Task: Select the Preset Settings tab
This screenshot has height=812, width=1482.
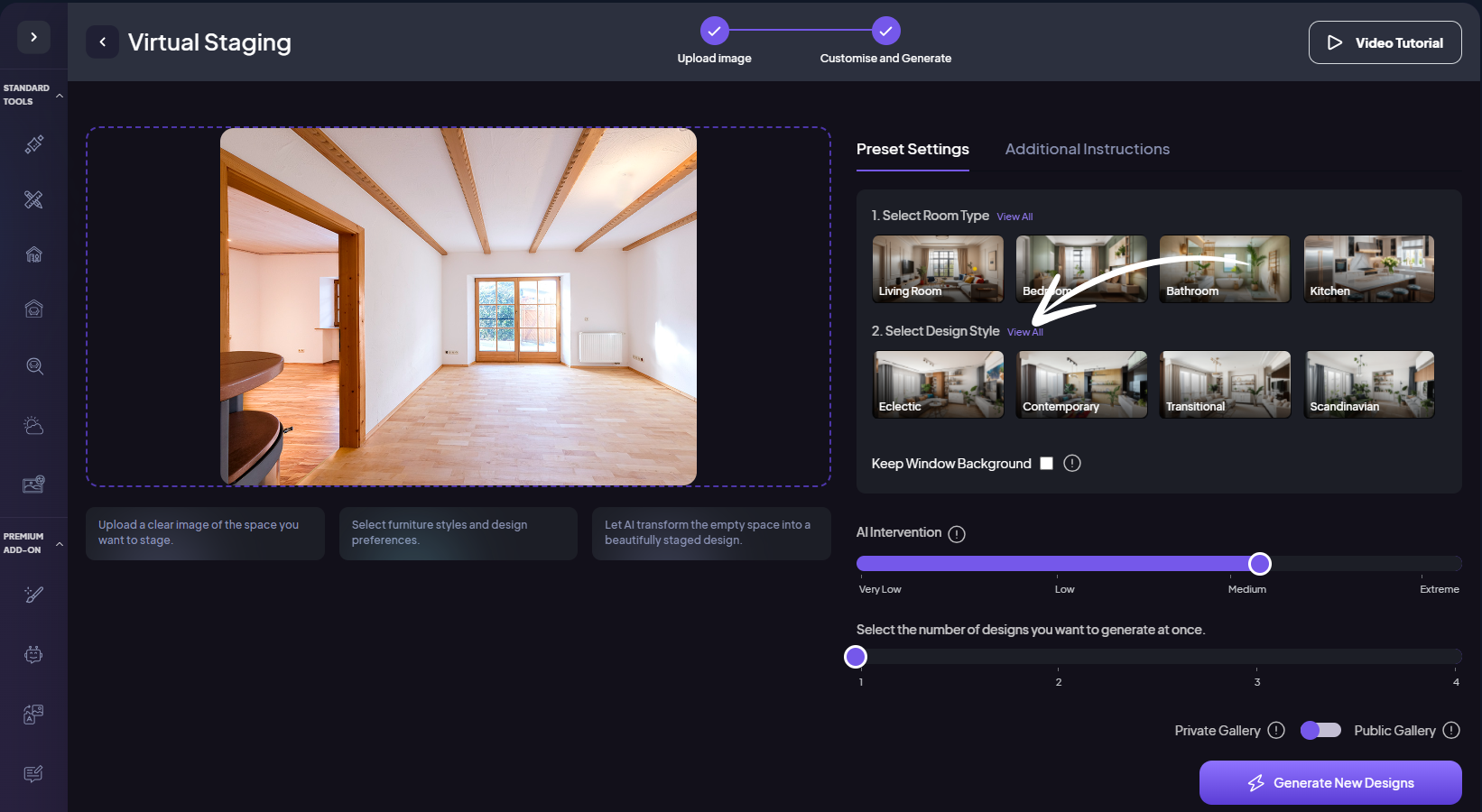Action: click(912, 150)
